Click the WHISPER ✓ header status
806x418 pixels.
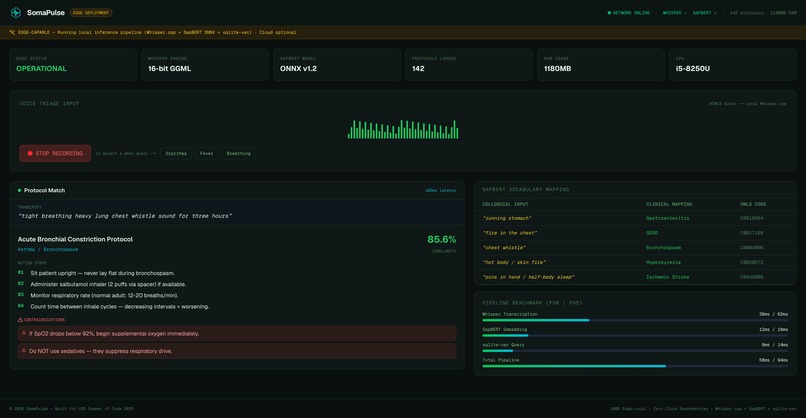(x=674, y=13)
